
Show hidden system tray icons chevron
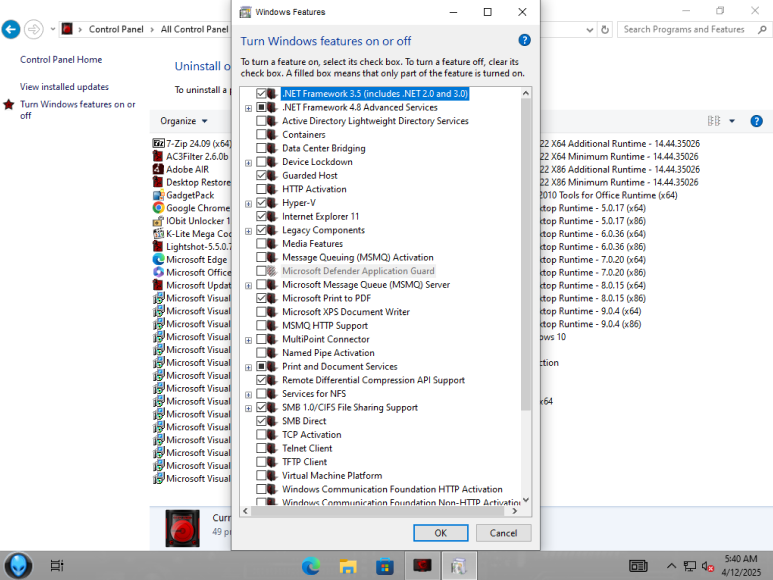point(671,566)
